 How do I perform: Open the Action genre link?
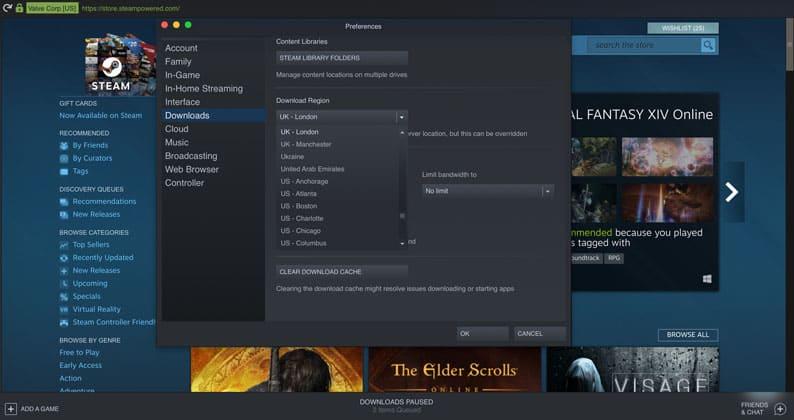70,378
